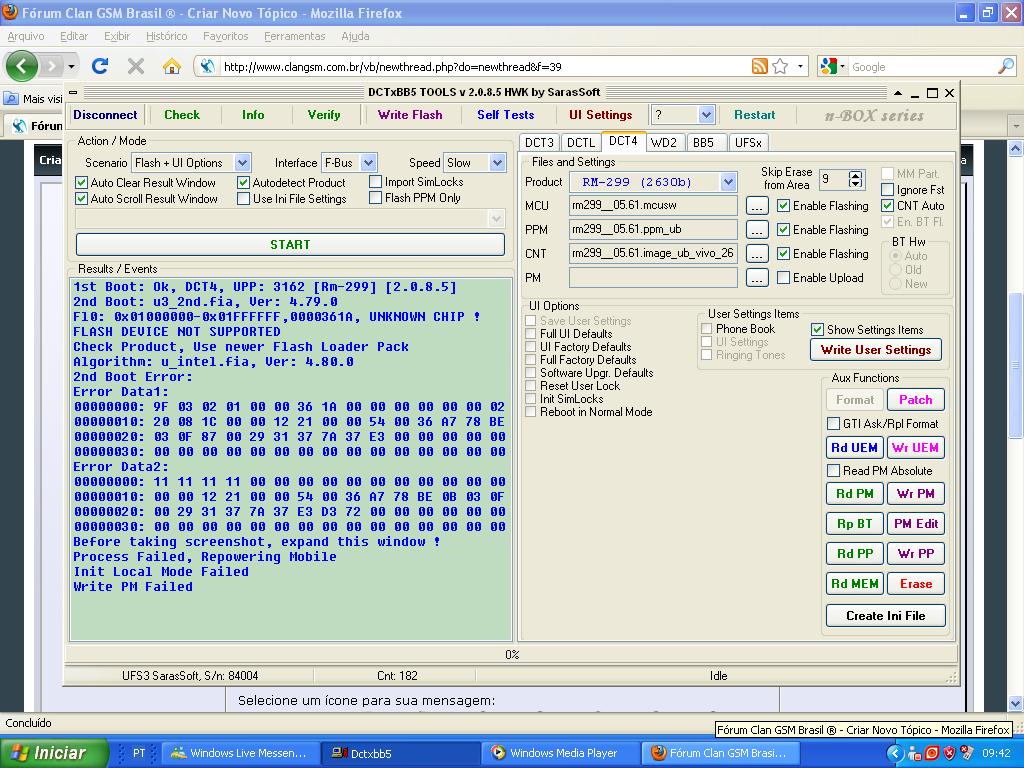Viewport: 1024px width, 768px height.
Task: Click the Restart toolbar button
Action: (x=754, y=115)
